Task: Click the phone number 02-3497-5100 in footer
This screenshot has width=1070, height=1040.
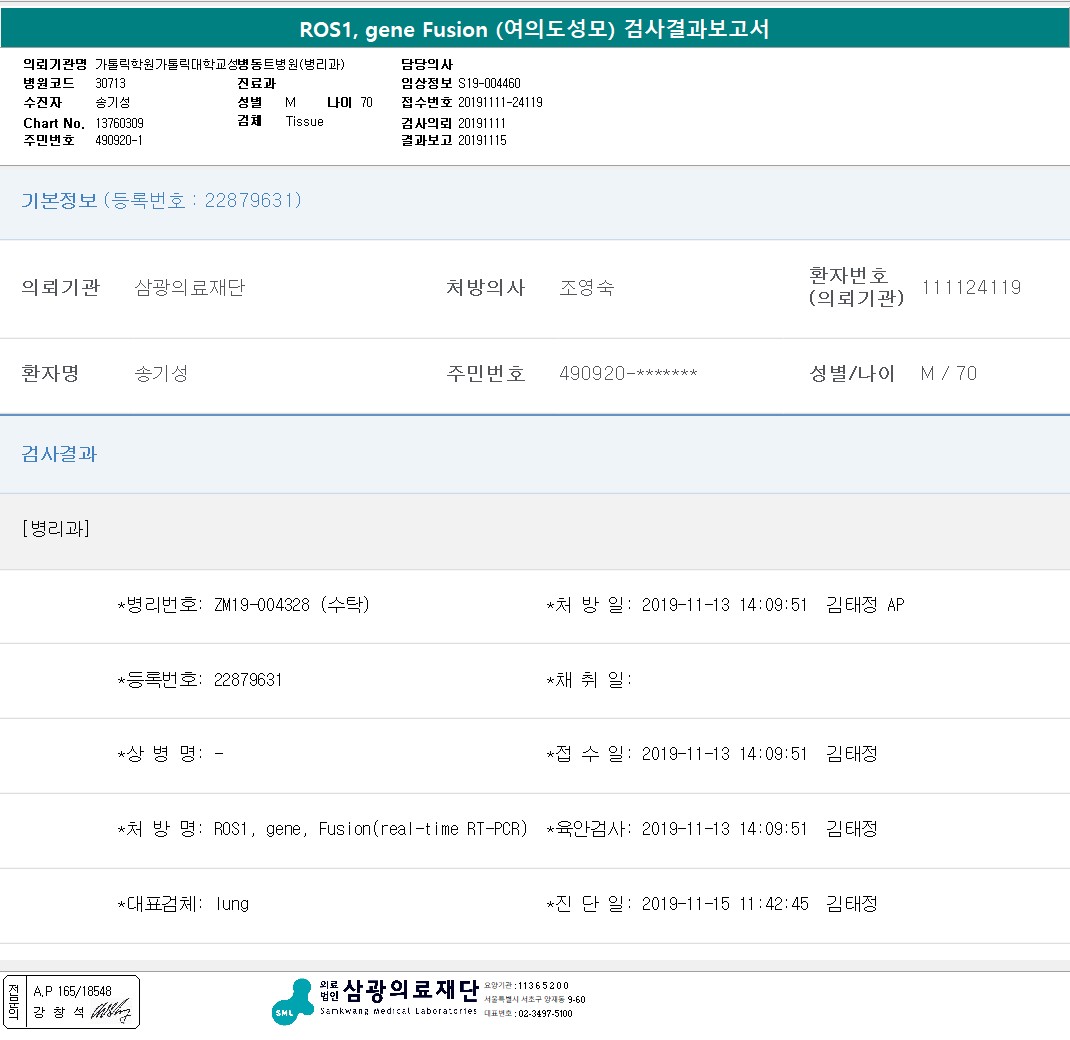Action: [x=544, y=1014]
